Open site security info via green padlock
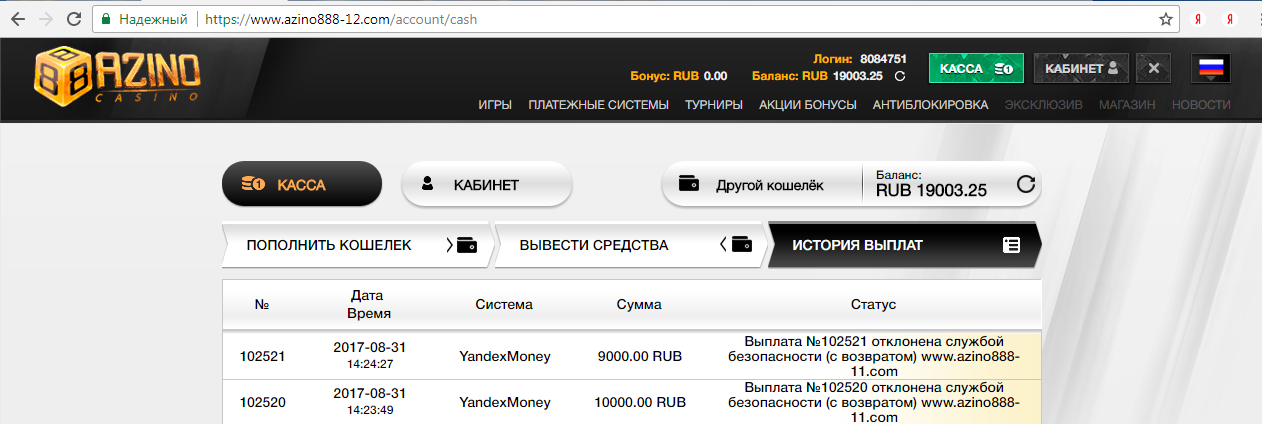Screen dimensions: 1262x424 [x=108, y=19]
